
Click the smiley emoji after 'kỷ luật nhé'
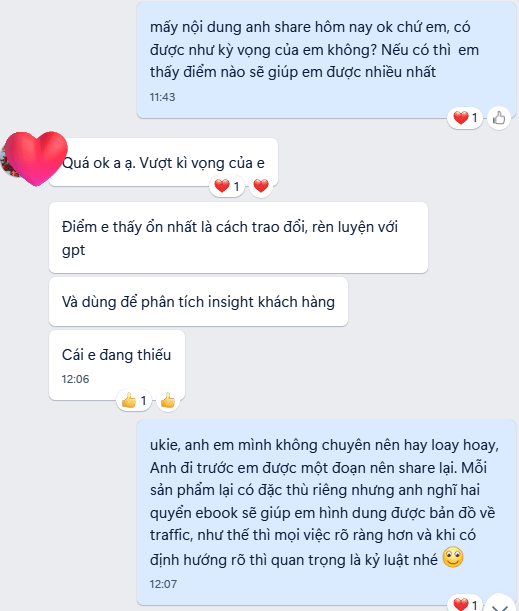pos(453,557)
